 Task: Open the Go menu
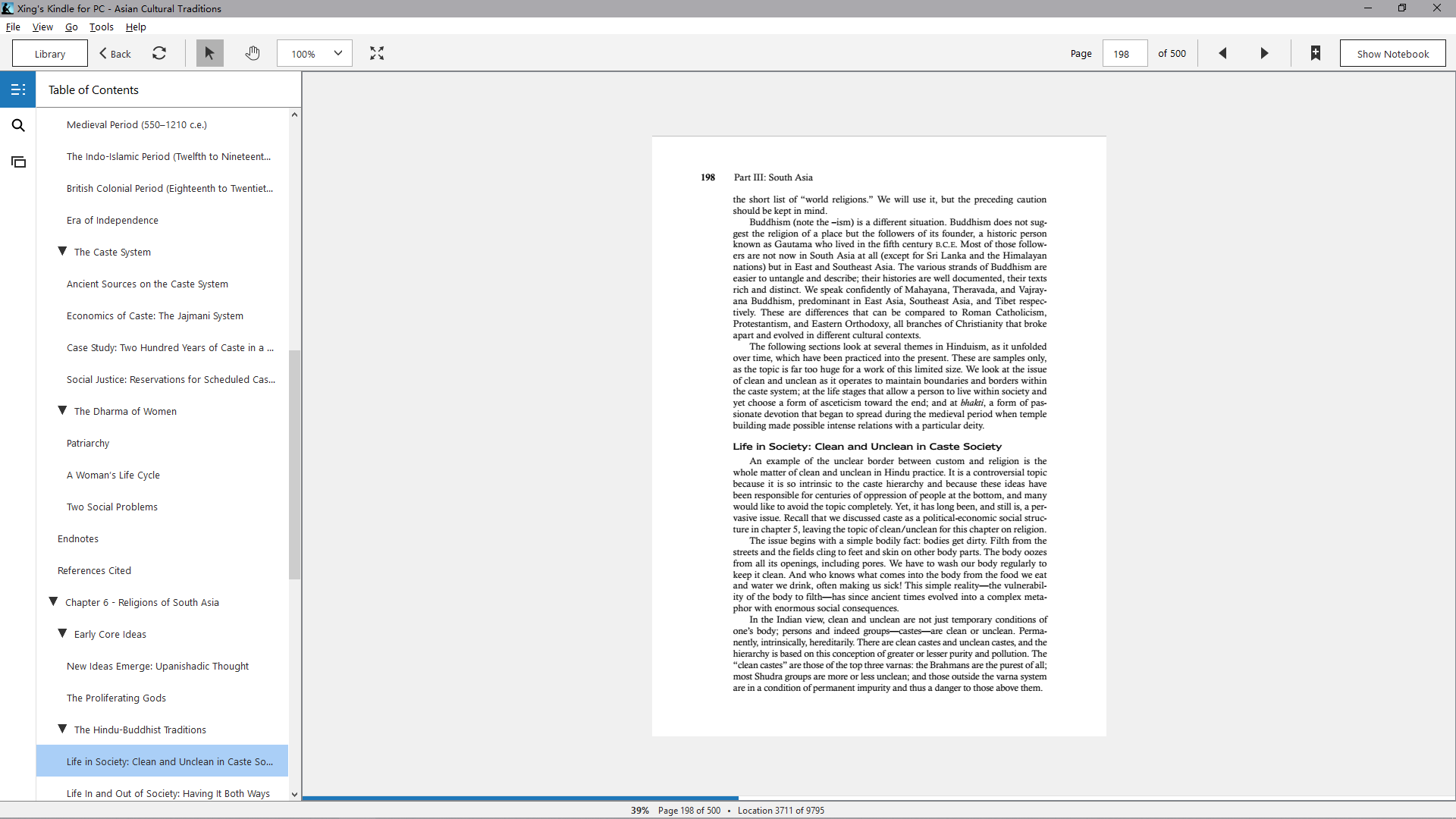click(71, 27)
